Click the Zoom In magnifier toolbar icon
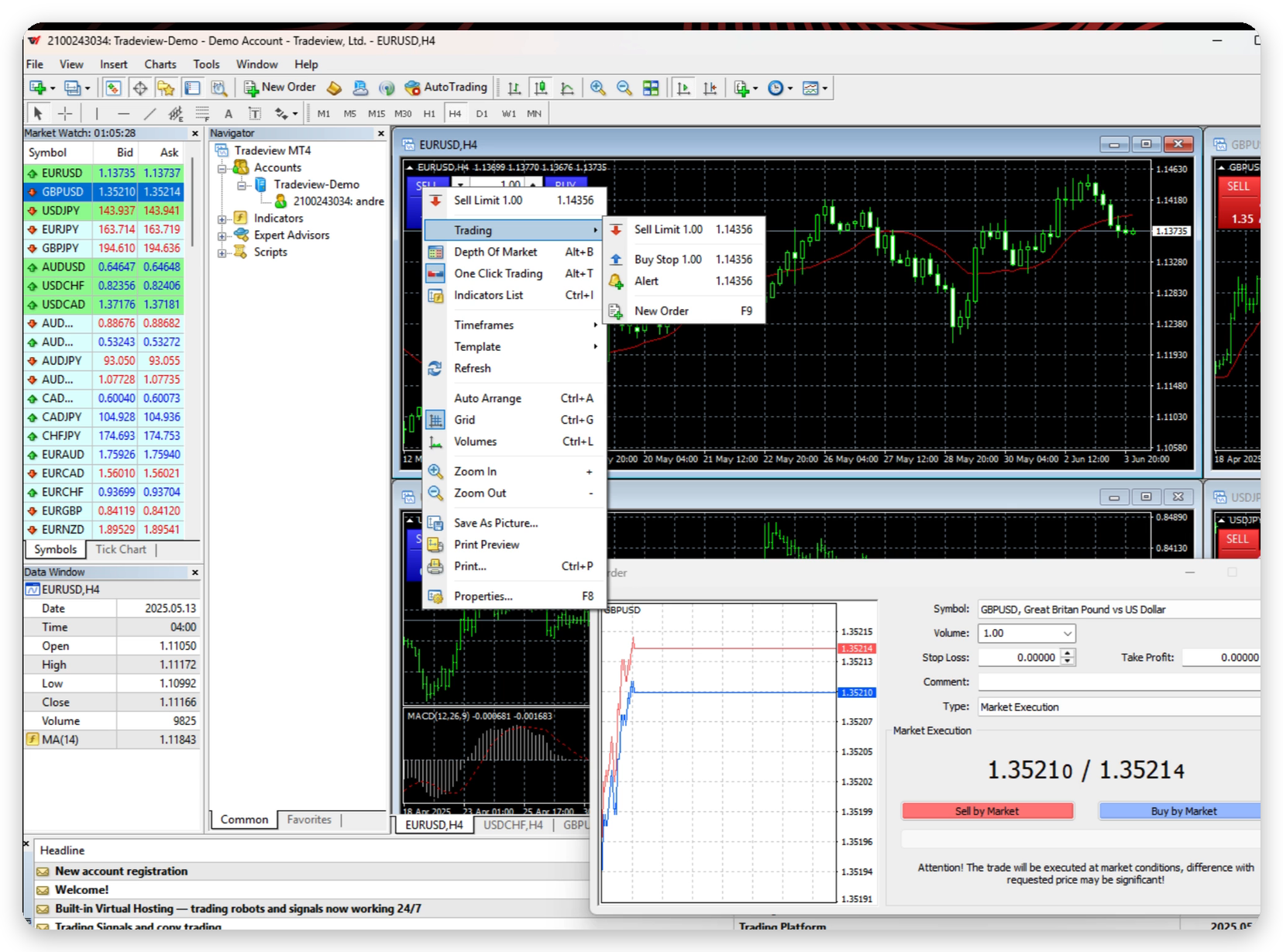This screenshot has height=952, width=1283. pyautogui.click(x=597, y=88)
